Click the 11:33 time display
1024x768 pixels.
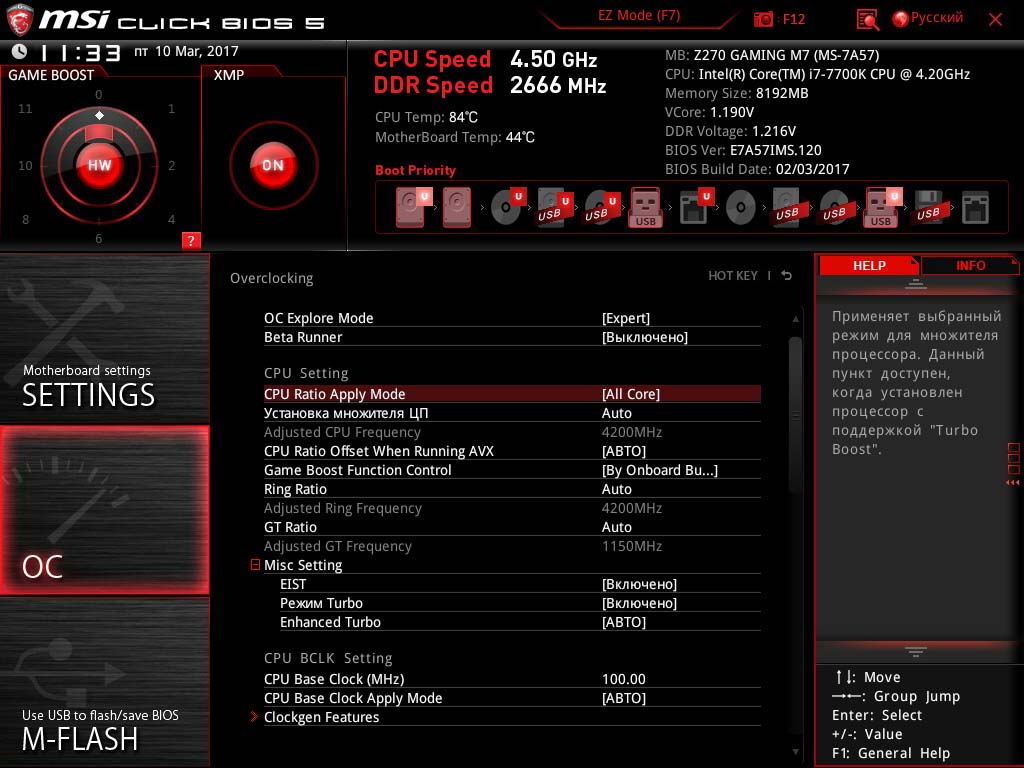pyautogui.click(x=81, y=52)
